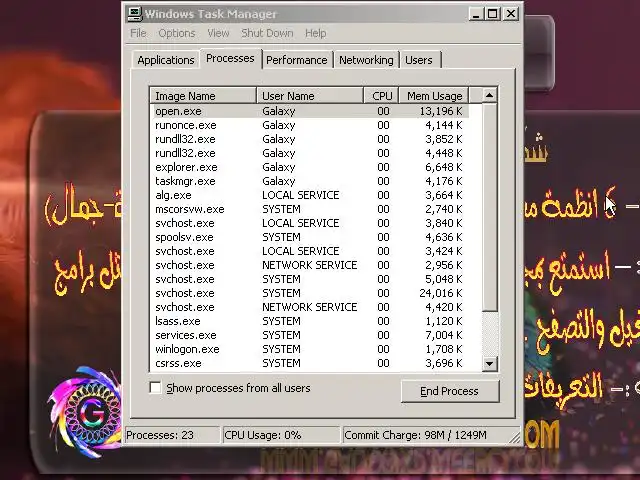Sort by Image Name column header
The image size is (640, 480).
pos(203,96)
